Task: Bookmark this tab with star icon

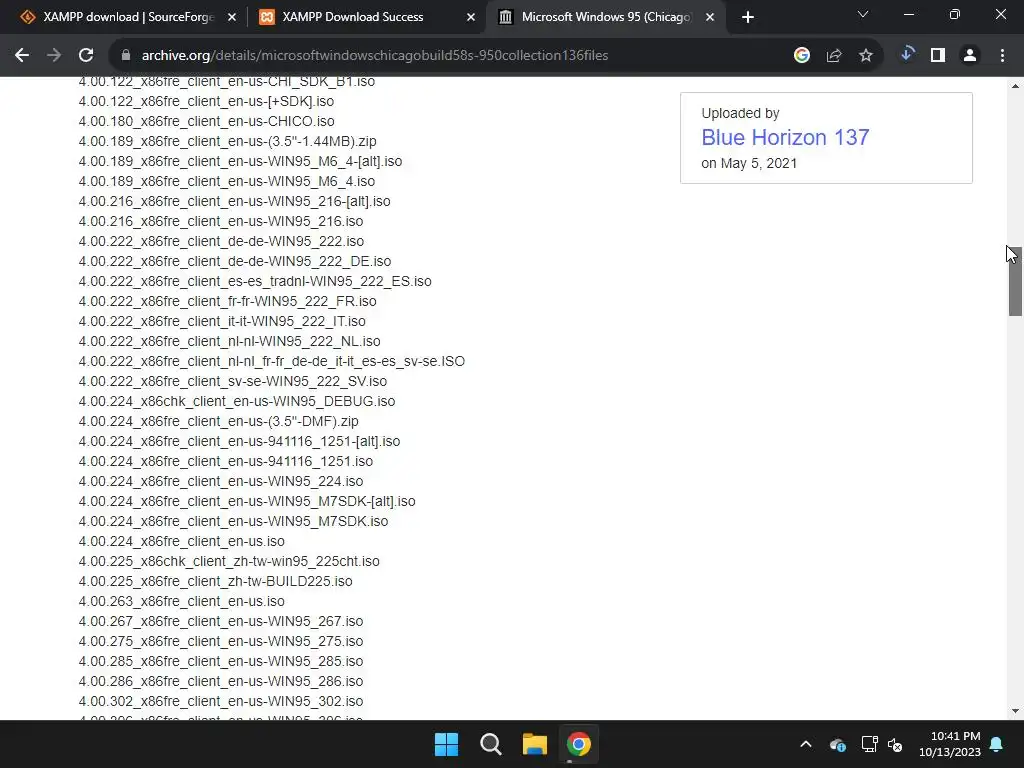Action: click(x=866, y=56)
